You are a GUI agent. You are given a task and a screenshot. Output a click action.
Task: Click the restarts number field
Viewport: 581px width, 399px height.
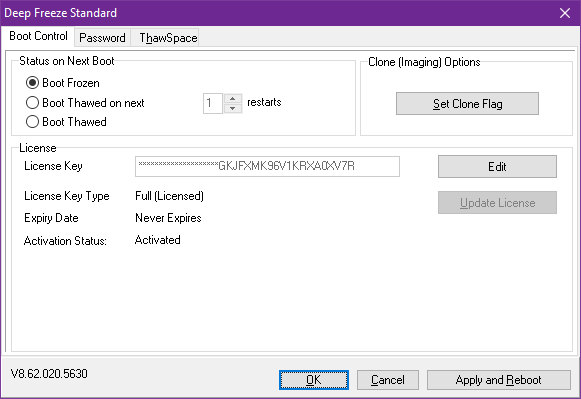tap(213, 103)
